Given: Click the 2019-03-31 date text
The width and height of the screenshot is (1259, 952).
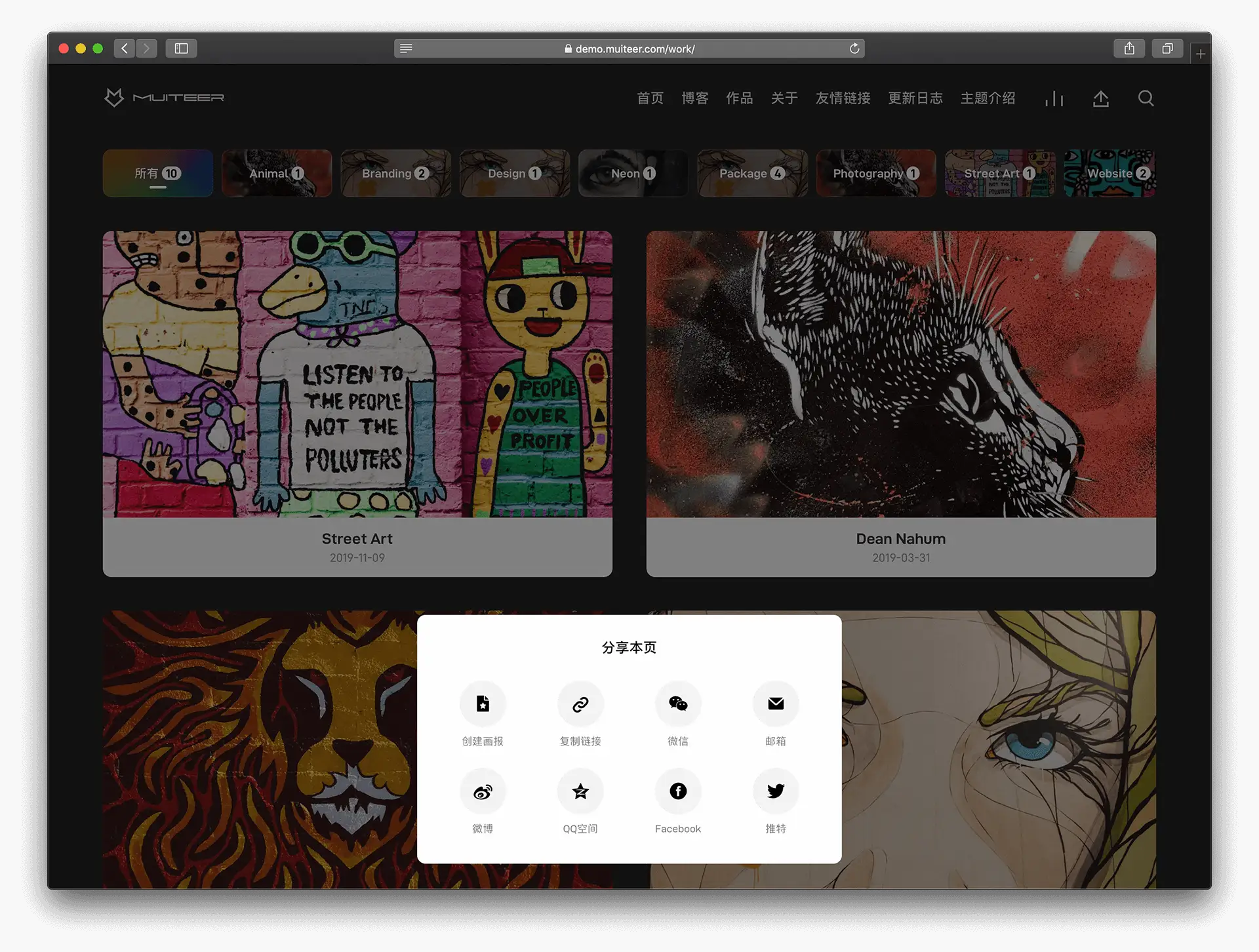Looking at the screenshot, I should 901,558.
